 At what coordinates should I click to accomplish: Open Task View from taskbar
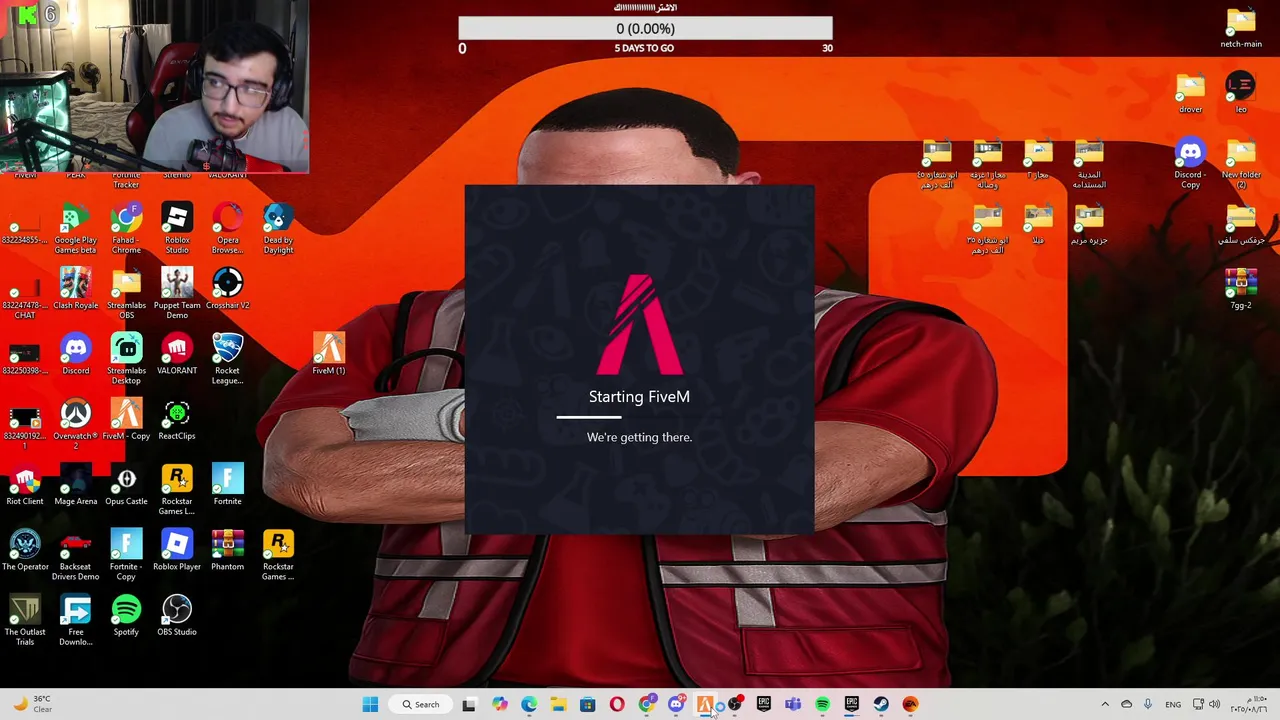pyautogui.click(x=469, y=704)
